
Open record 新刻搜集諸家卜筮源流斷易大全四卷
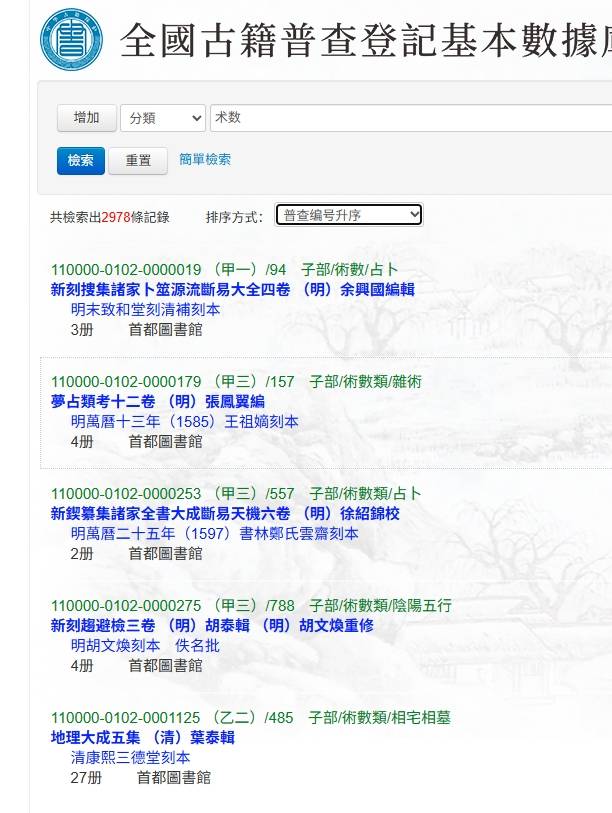click(x=232, y=290)
